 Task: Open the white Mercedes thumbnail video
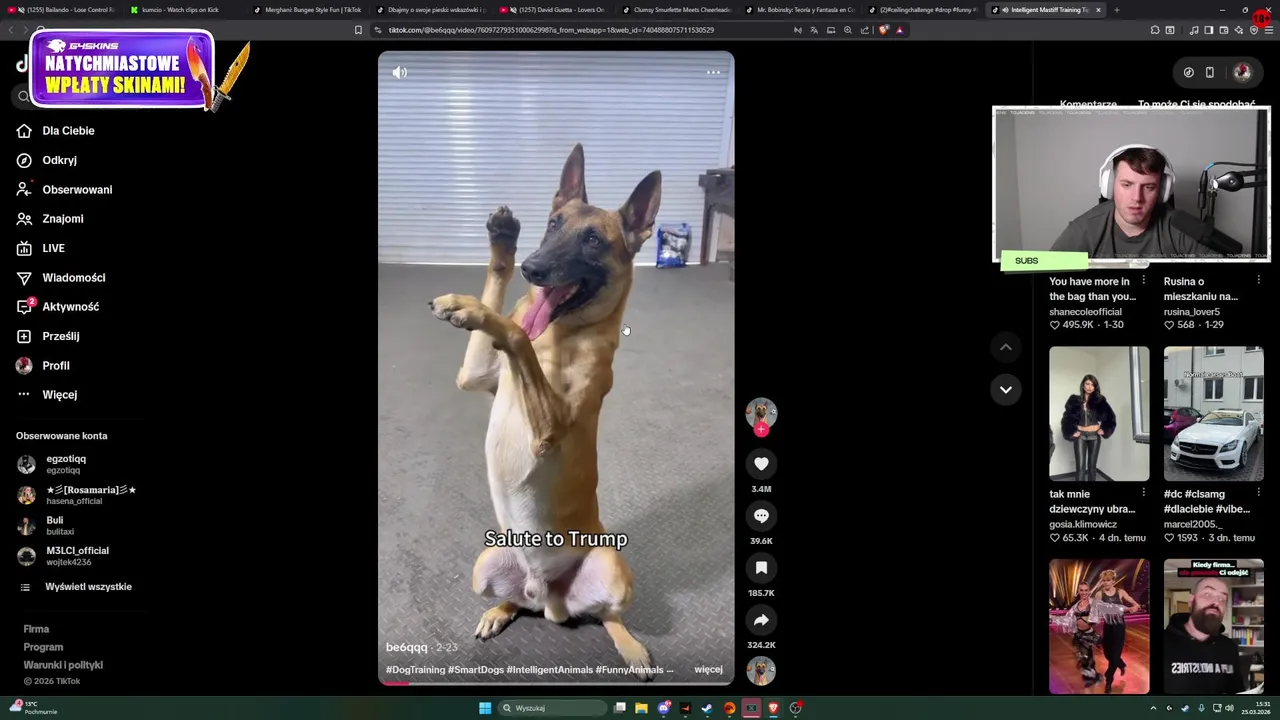pos(1213,414)
